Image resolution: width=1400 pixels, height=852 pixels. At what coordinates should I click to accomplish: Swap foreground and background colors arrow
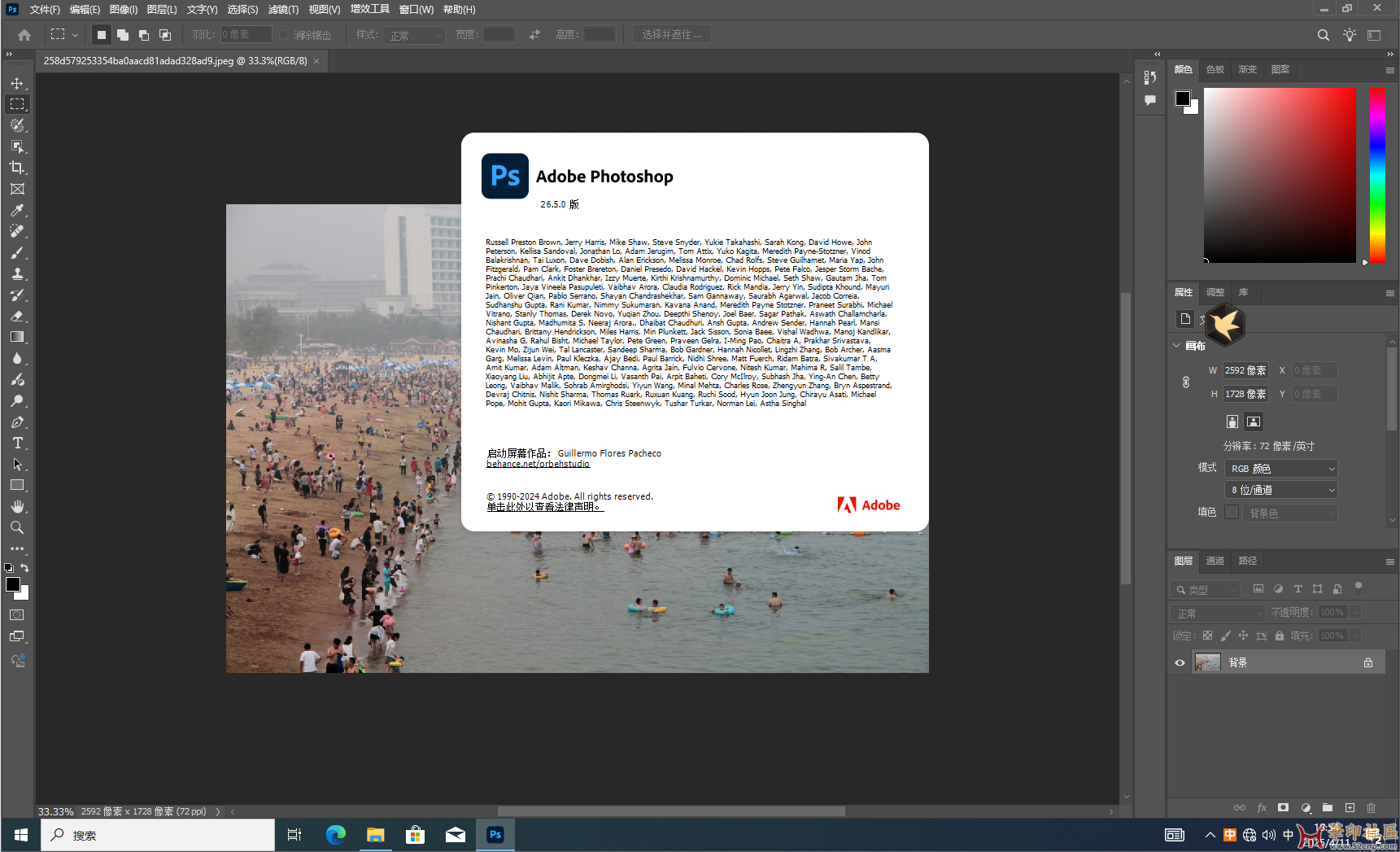(x=24, y=567)
